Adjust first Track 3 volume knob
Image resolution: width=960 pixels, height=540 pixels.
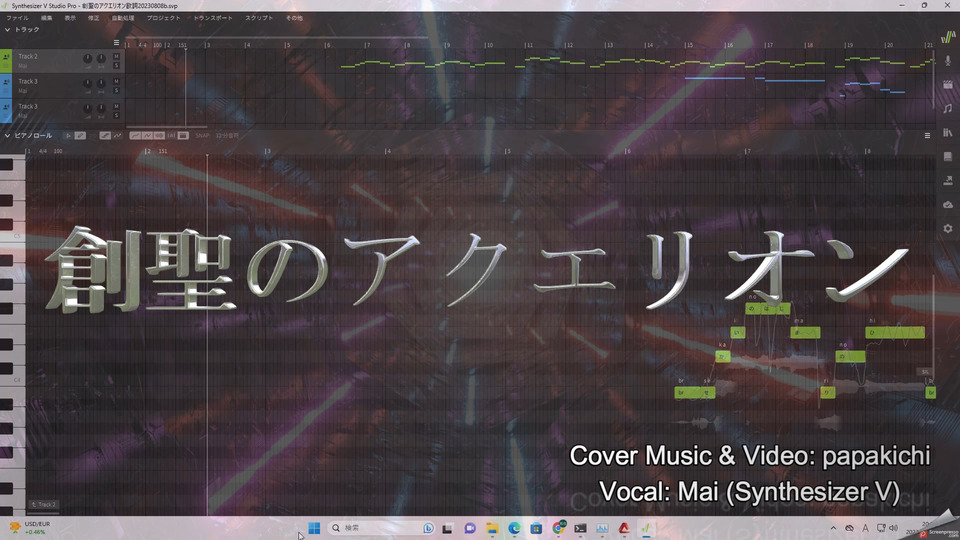click(88, 84)
